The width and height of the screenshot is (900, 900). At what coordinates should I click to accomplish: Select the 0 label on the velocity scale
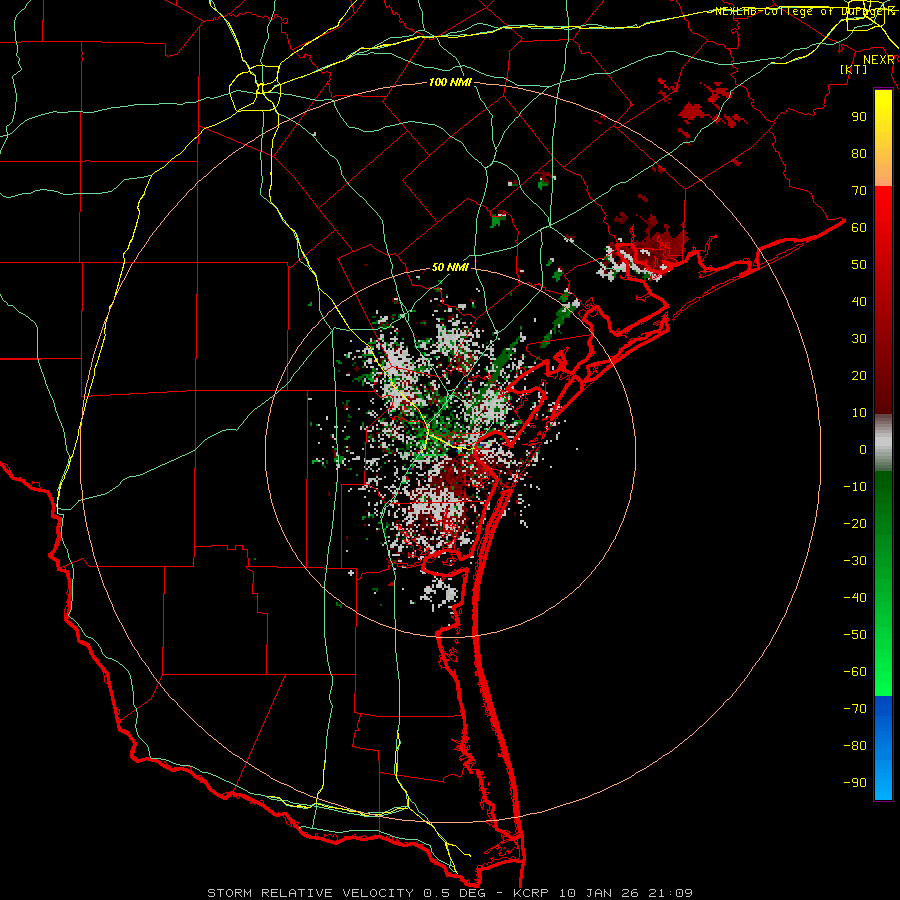click(863, 449)
